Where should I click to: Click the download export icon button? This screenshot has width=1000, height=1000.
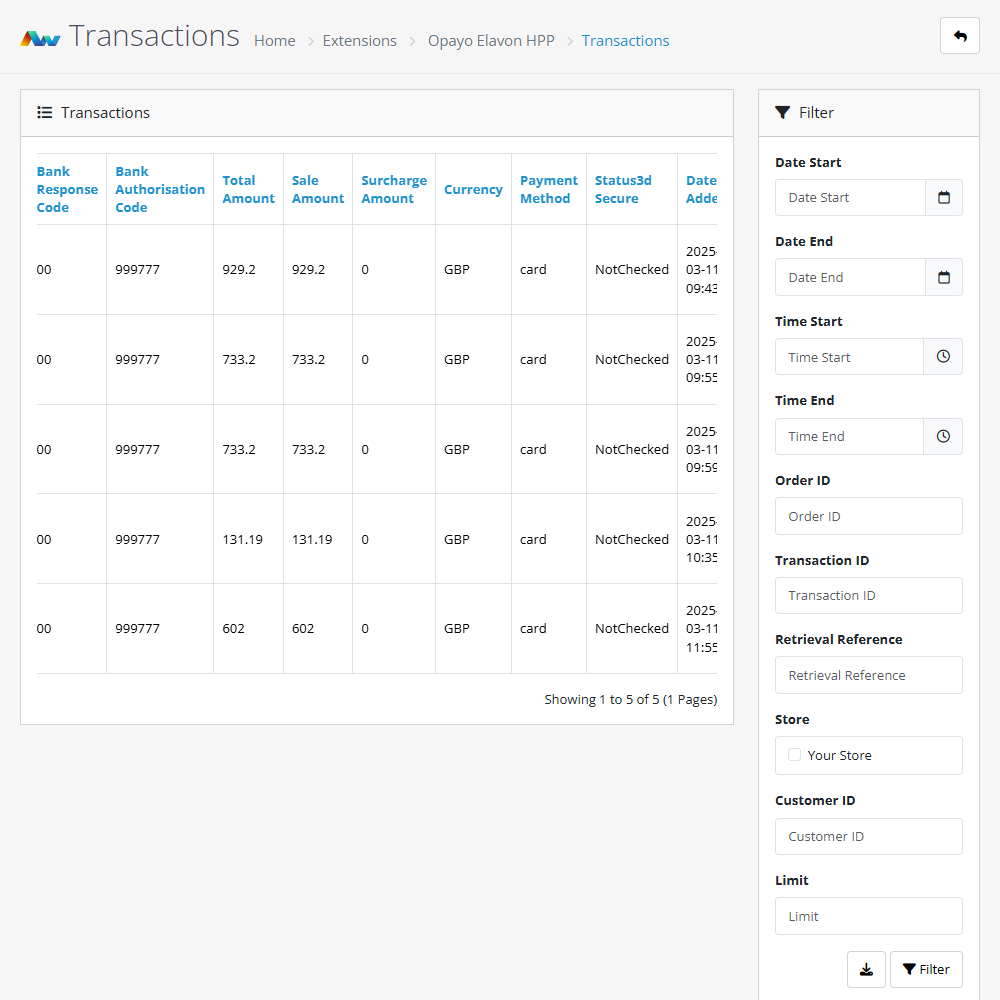[x=866, y=969]
